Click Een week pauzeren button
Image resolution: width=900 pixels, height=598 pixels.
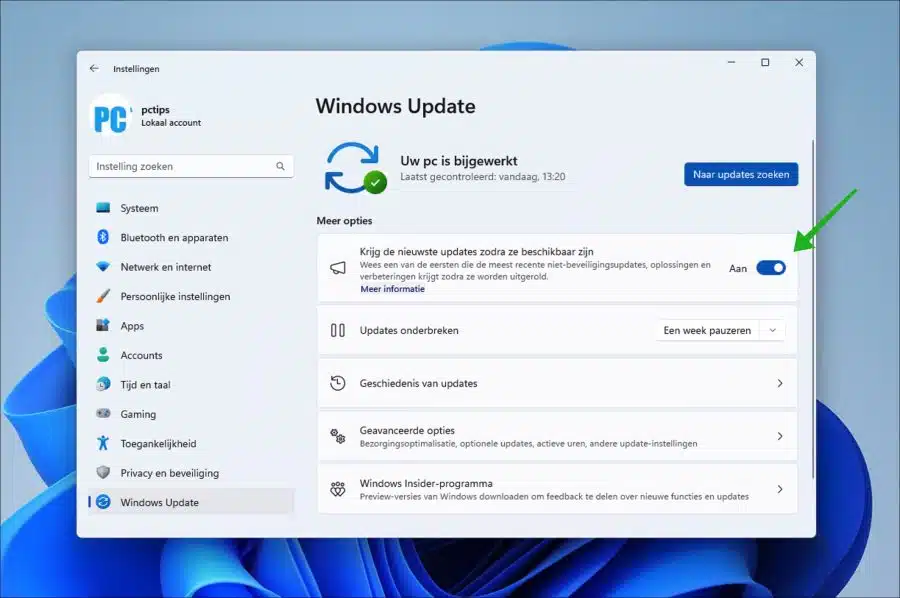707,330
